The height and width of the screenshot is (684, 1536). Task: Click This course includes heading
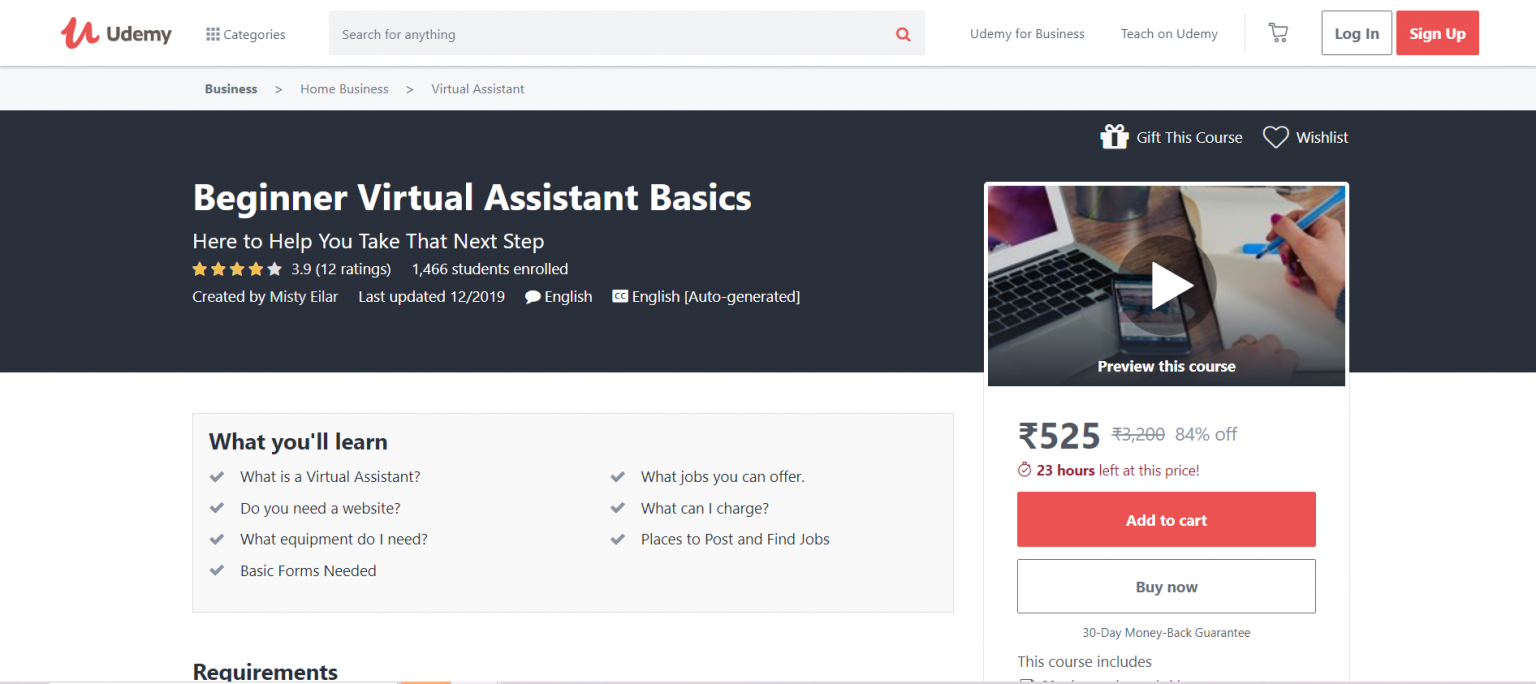pyautogui.click(x=1084, y=662)
